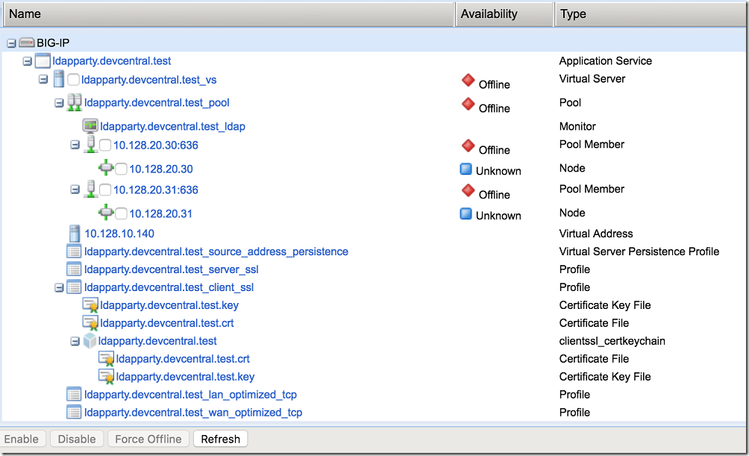Select the checkbox for node 10.128.20.31
Viewport: 749px width, 456px height.
pyautogui.click(x=121, y=213)
